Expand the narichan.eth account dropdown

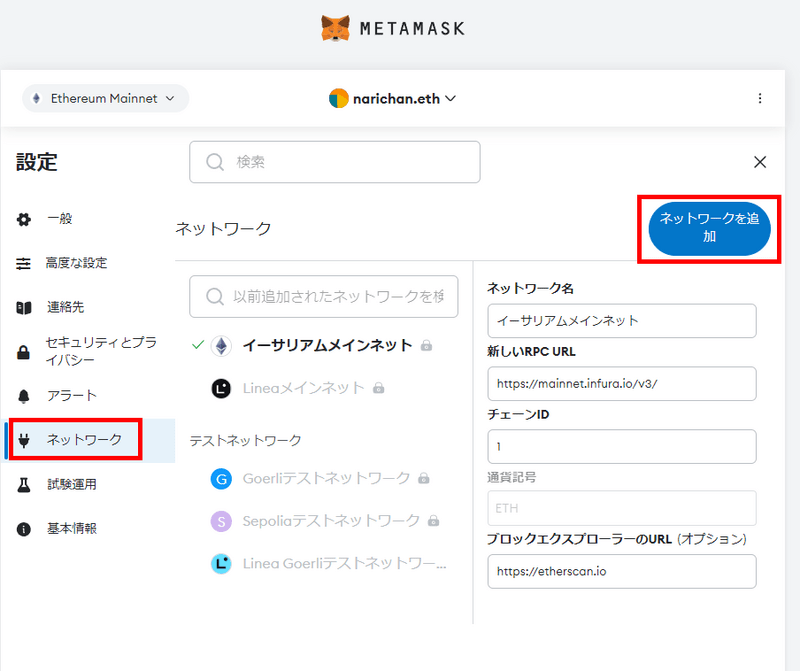[392, 98]
